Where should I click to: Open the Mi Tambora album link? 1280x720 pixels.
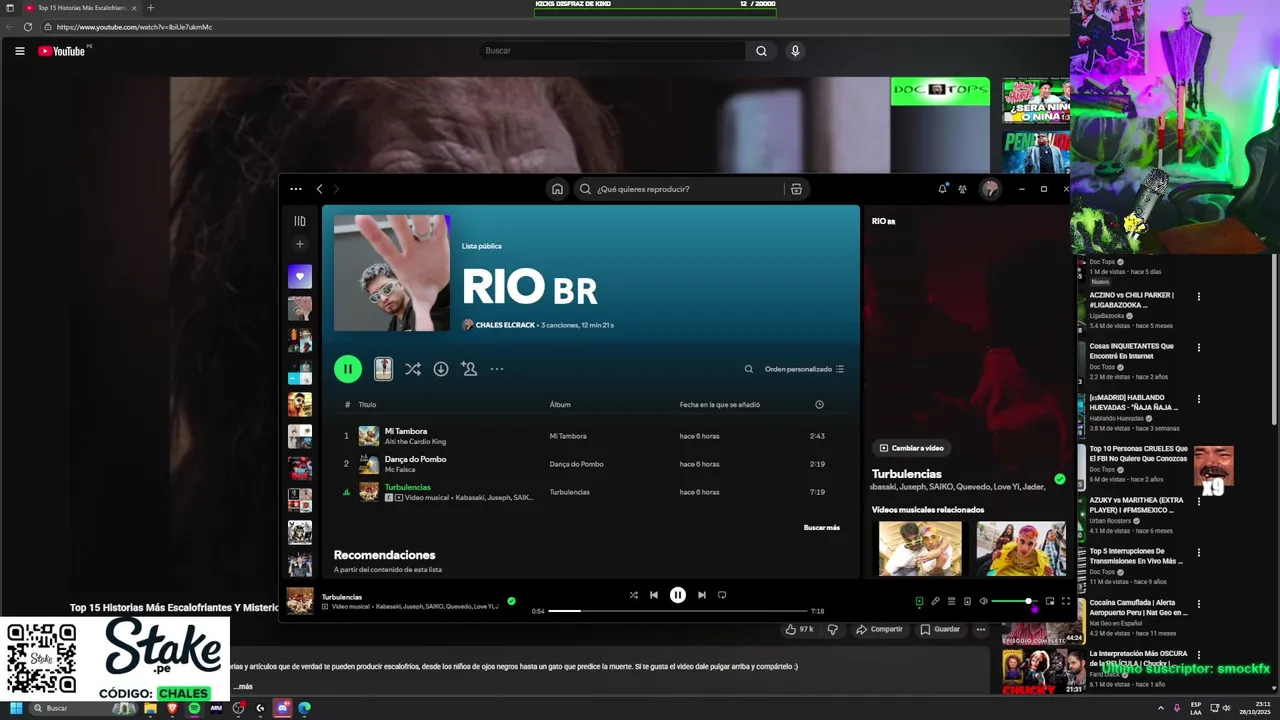[x=568, y=436]
